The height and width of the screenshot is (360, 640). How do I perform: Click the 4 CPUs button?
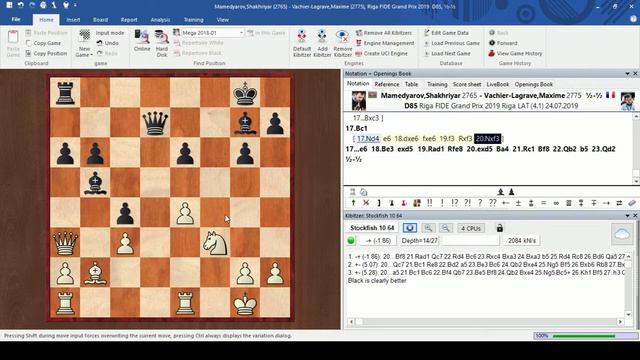471,228
